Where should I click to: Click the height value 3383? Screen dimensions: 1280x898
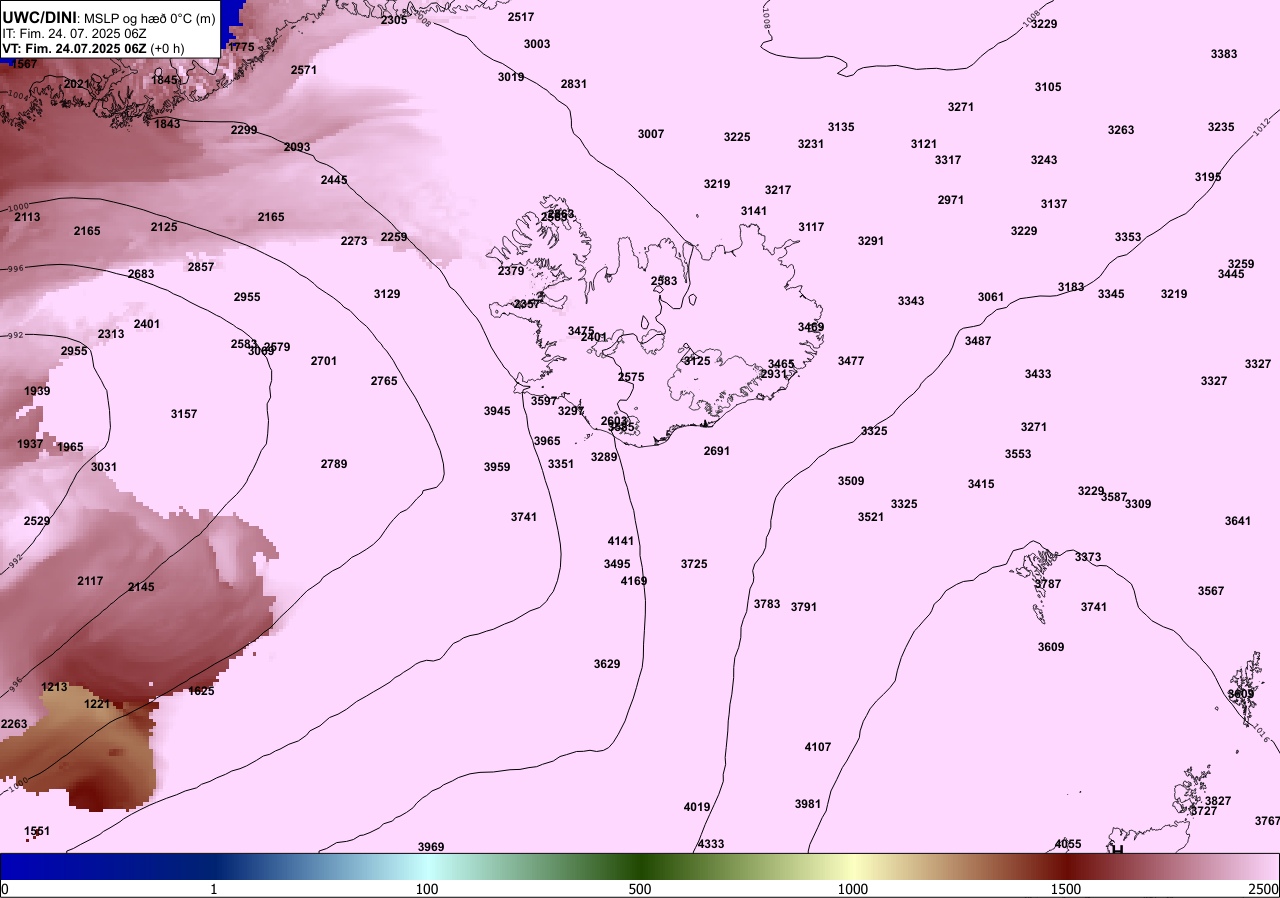(x=1224, y=54)
